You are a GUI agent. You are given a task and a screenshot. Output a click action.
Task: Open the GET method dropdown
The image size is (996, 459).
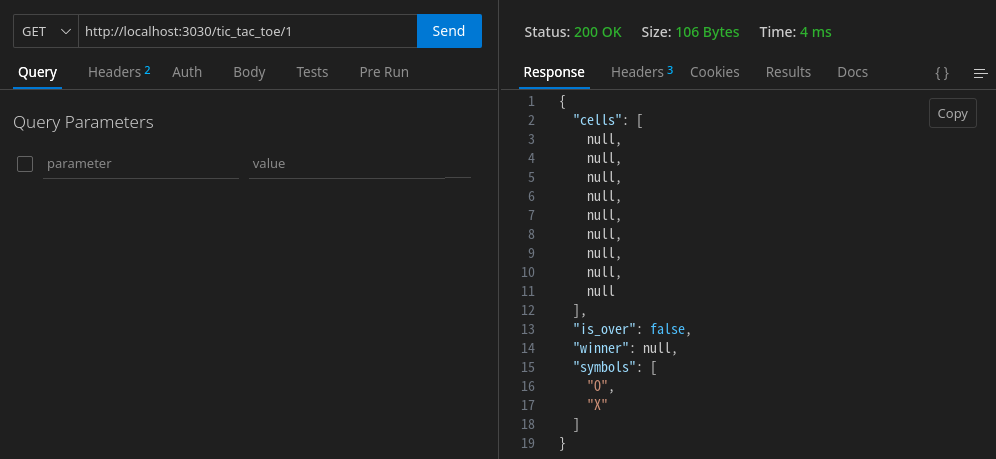(x=46, y=31)
